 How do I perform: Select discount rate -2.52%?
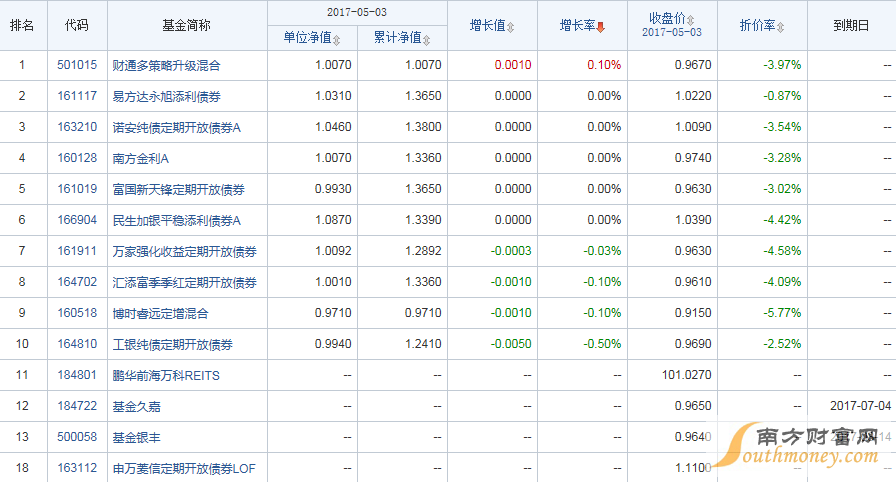(x=782, y=344)
